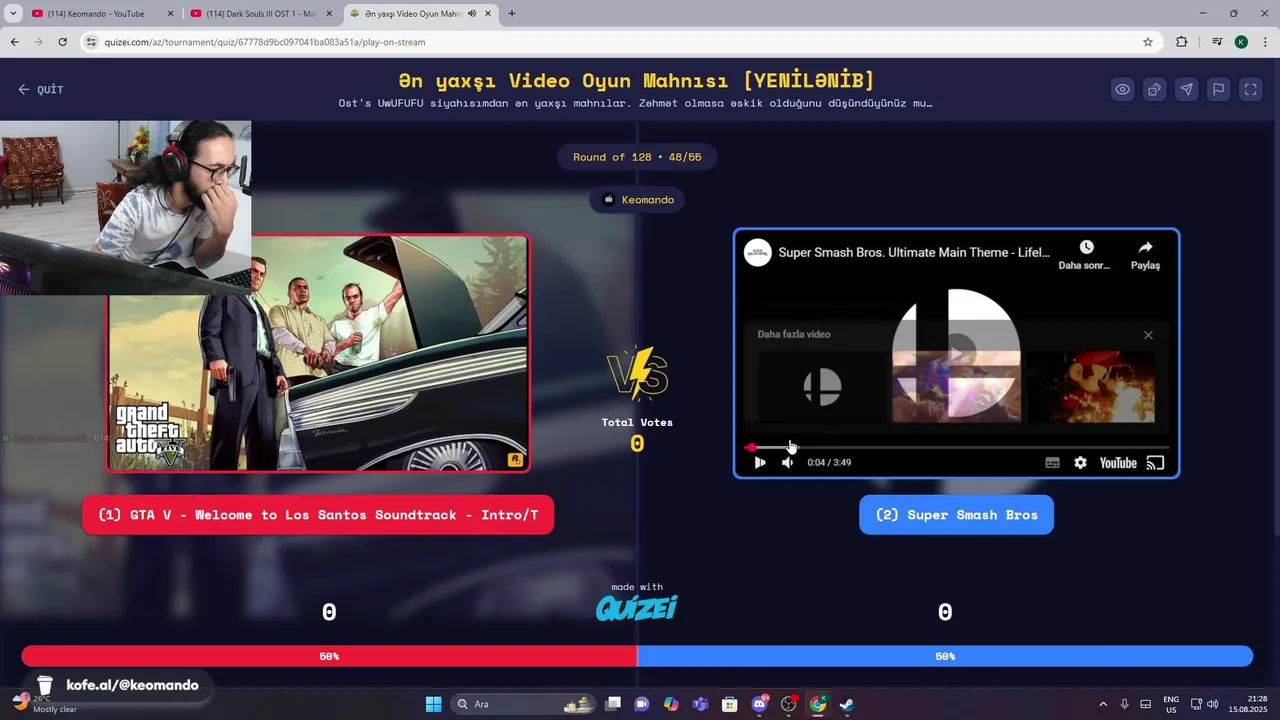The image size is (1280, 720).
Task: Play the Super Smash Bros YouTube video
Action: (760, 462)
